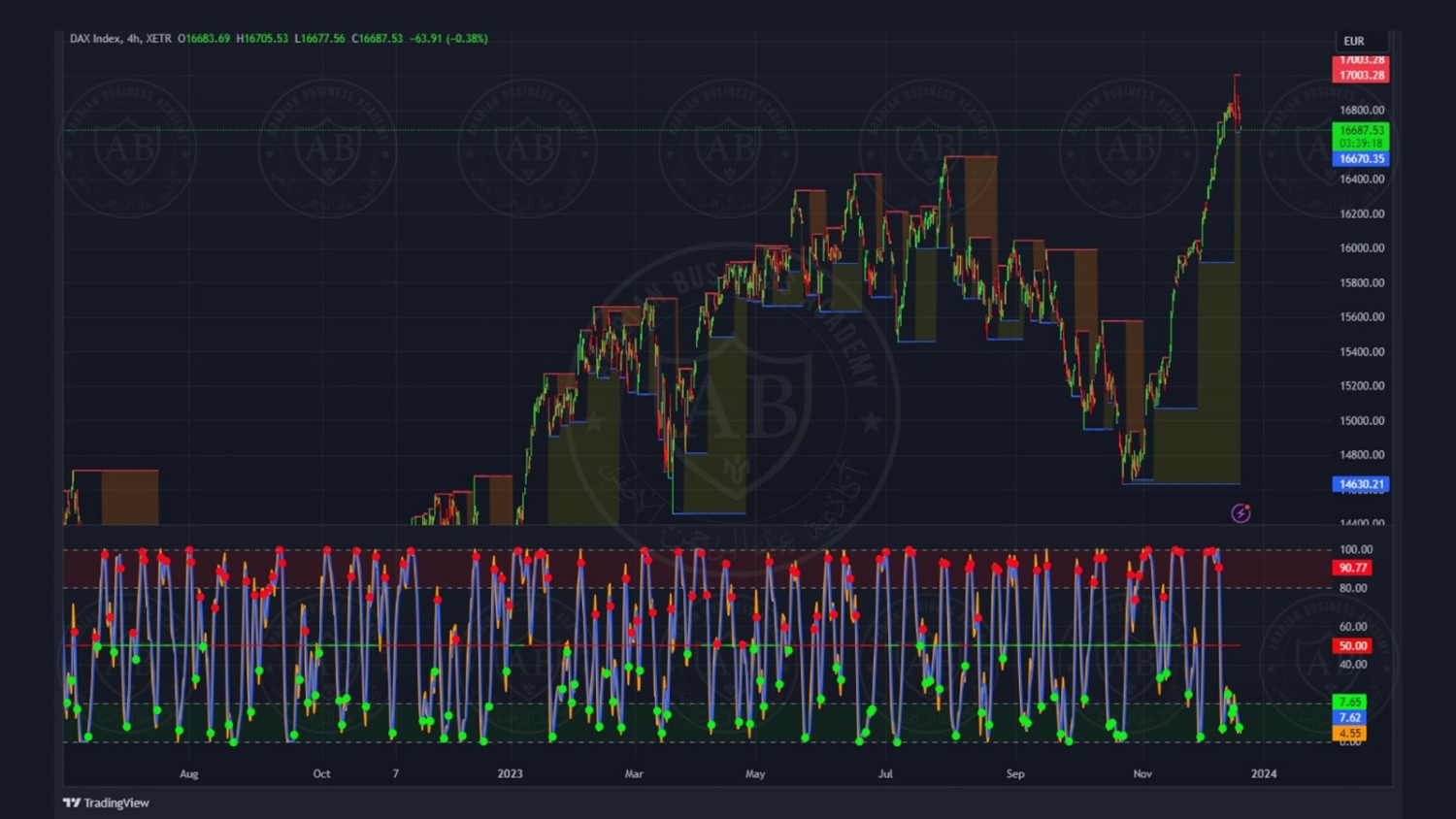Click the 2024 label on time axis

point(1264,774)
